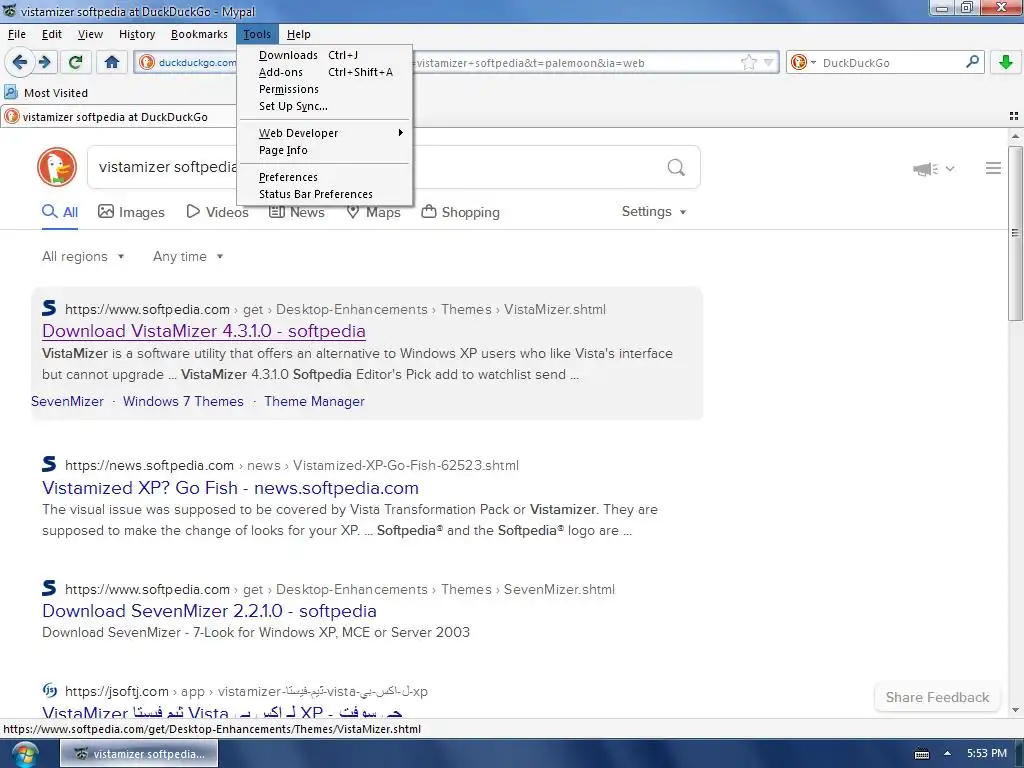Show hidden system tray icons
The width and height of the screenshot is (1024, 768).
[948, 754]
